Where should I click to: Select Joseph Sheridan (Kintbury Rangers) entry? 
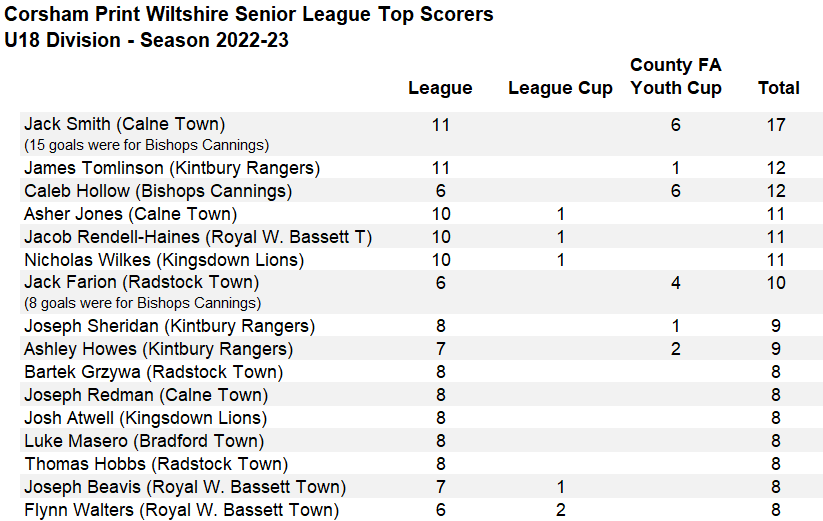170,326
